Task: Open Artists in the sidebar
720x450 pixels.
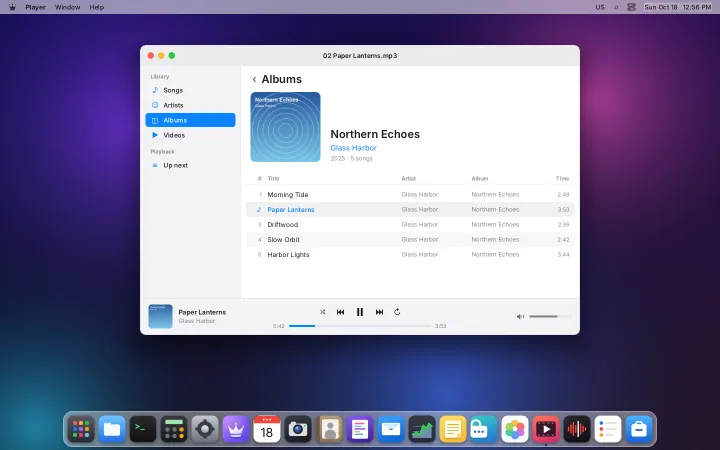Action: (x=190, y=105)
